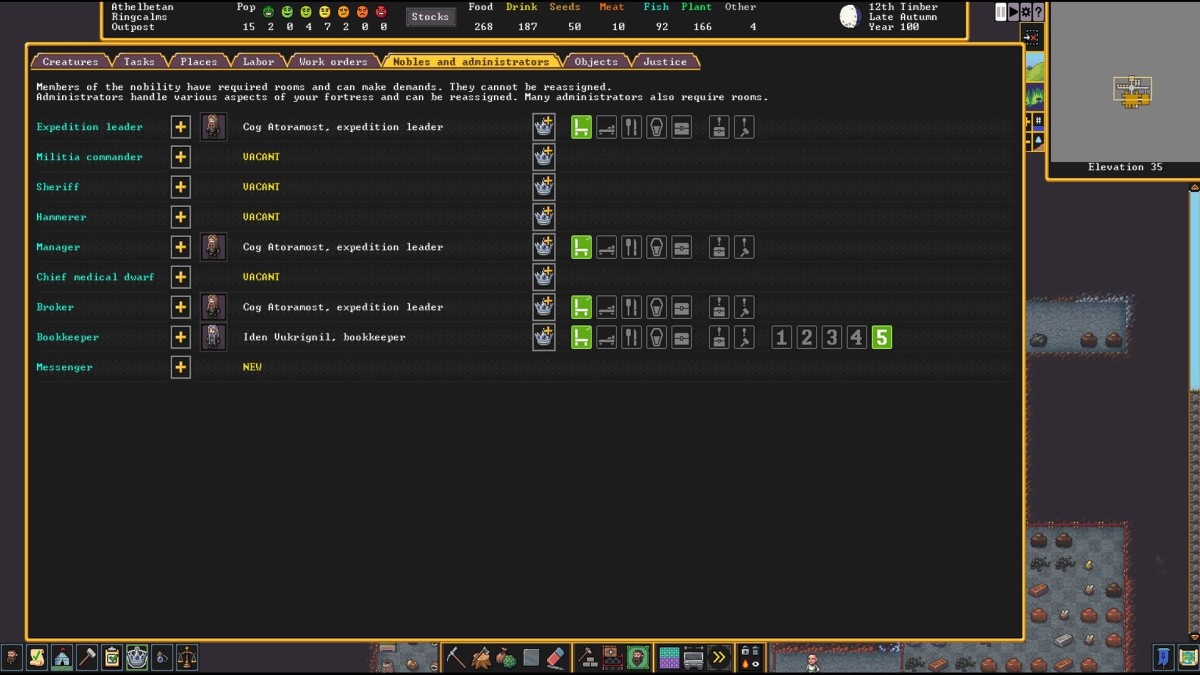Click the blue banner icon at bottom right
This screenshot has height=675, width=1200.
pos(1164,657)
